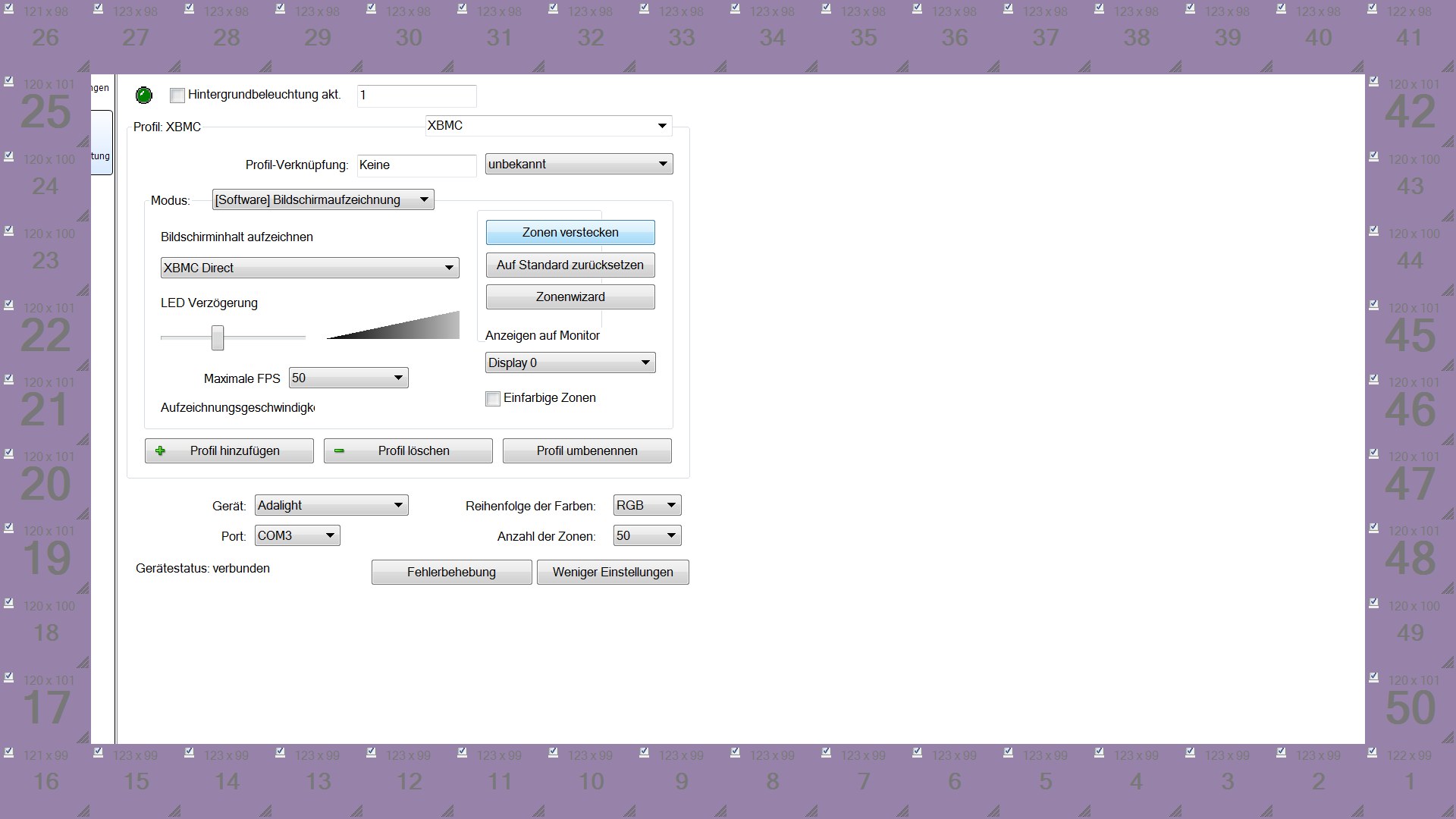Click the Aufzeichnungsgeschwindigk label
The height and width of the screenshot is (819, 1456).
tap(237, 407)
